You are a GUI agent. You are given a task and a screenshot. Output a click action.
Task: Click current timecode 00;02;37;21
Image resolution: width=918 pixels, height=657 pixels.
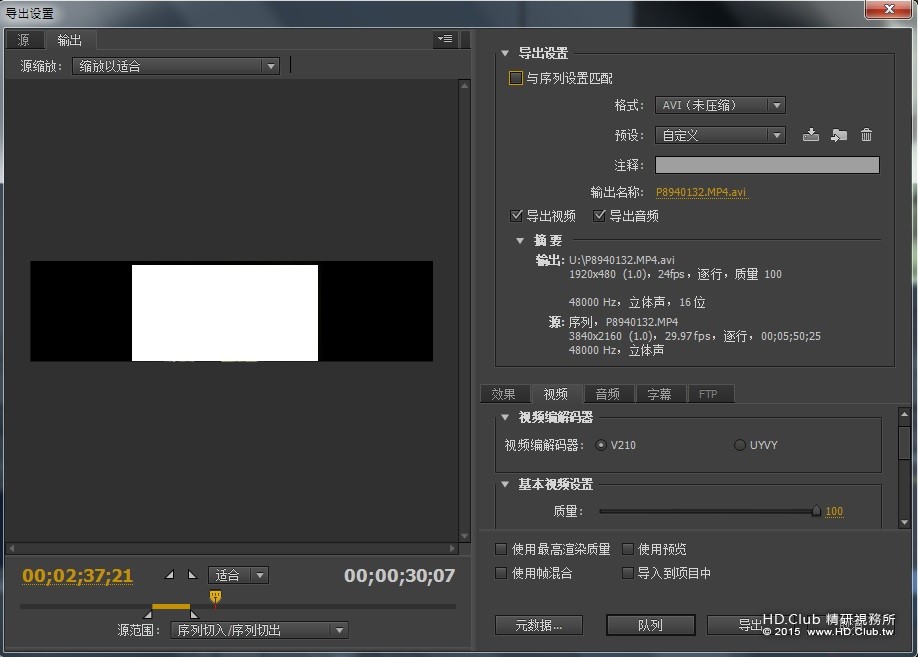[78, 576]
